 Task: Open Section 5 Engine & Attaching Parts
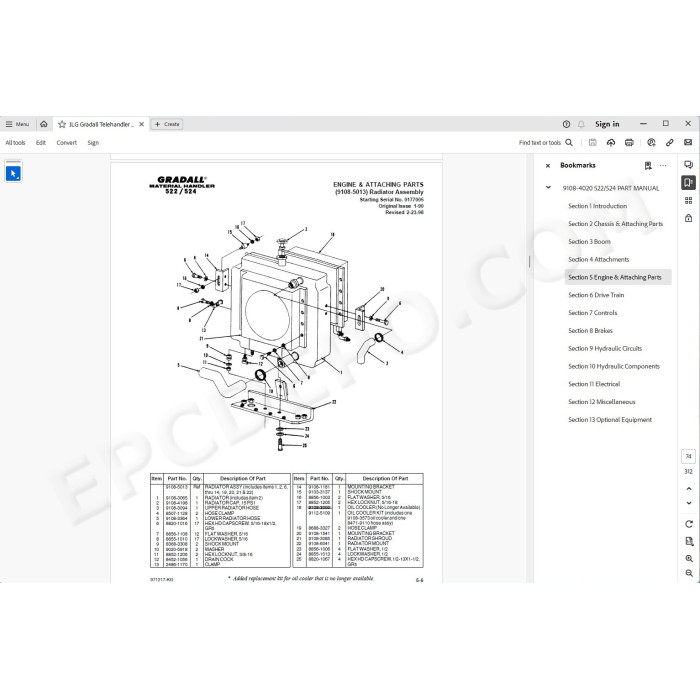pyautogui.click(x=618, y=277)
